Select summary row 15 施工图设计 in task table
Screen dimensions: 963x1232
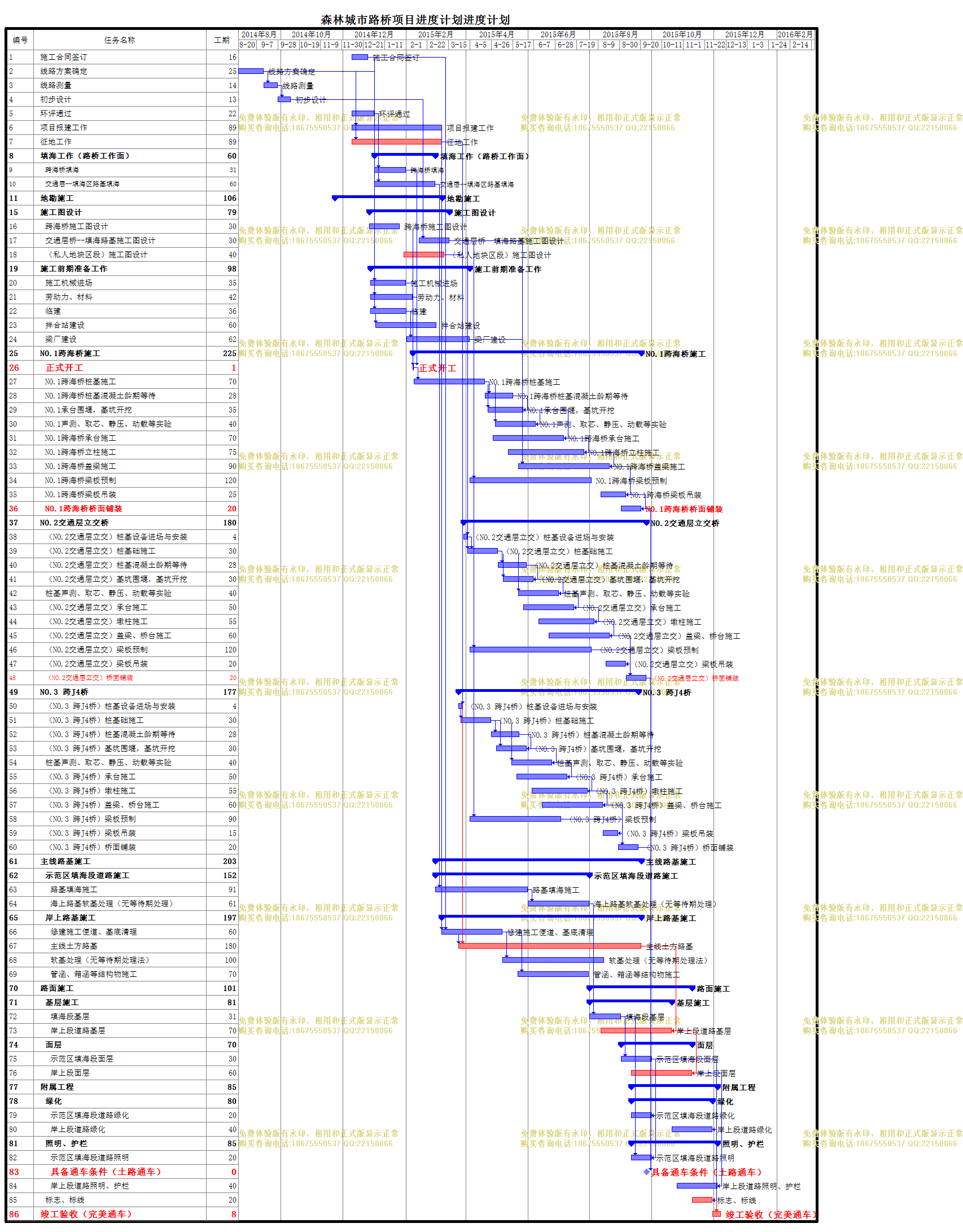click(122, 212)
